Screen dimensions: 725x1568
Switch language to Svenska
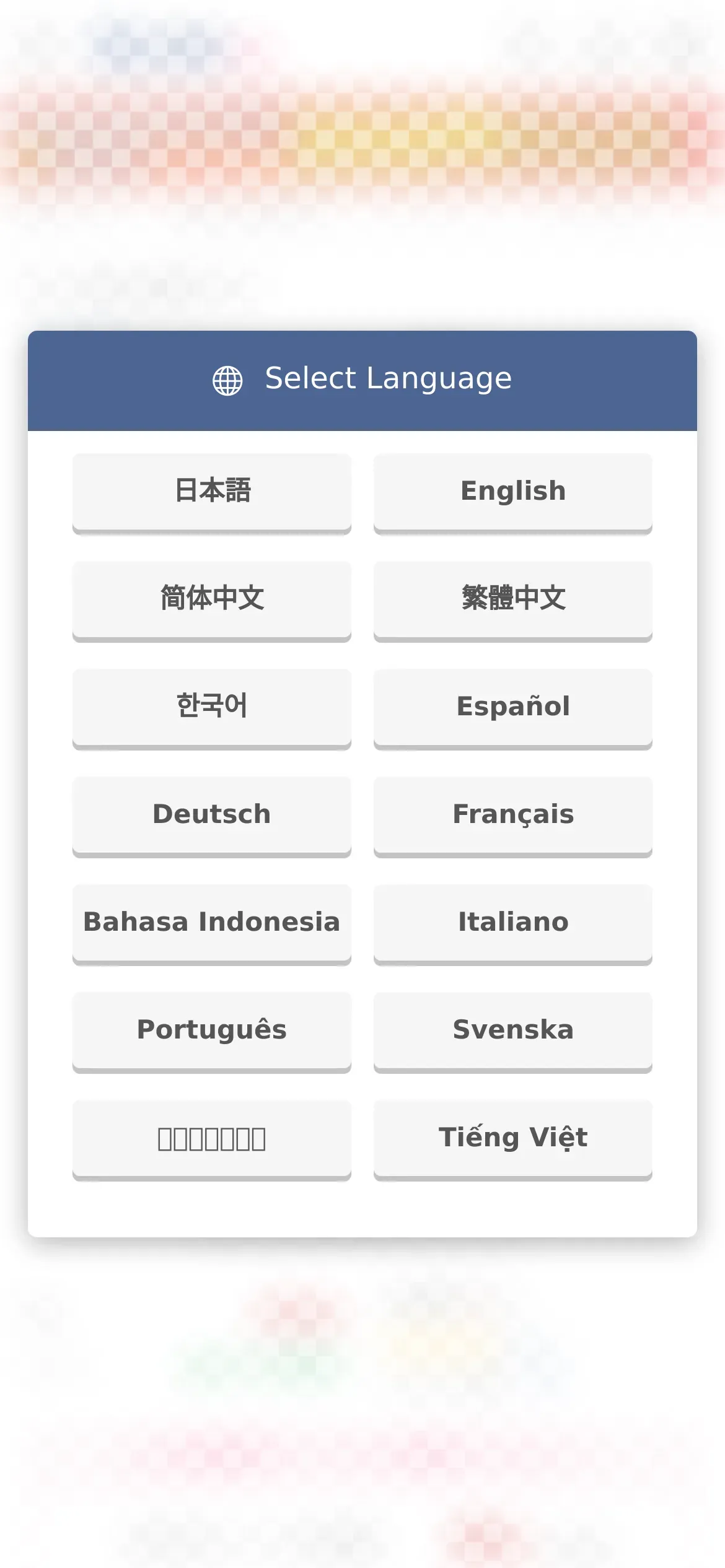click(x=513, y=1032)
